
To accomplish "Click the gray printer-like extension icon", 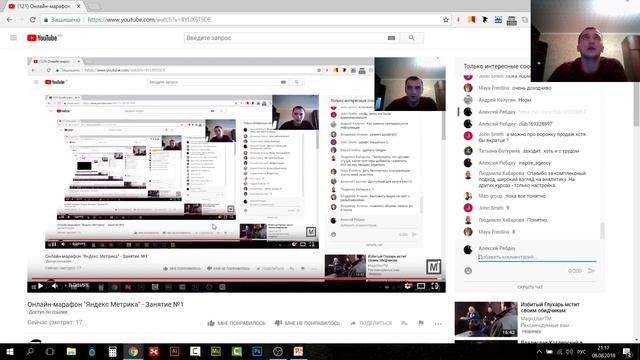I will (511, 20).
